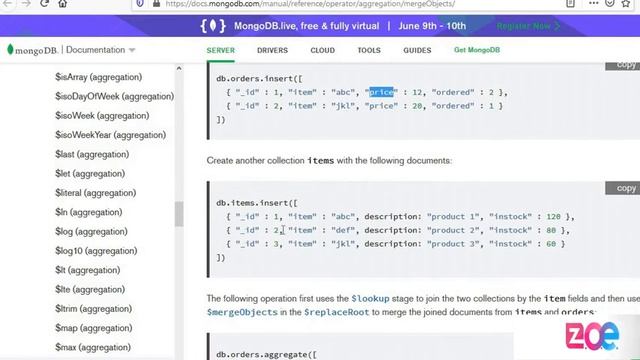This screenshot has height=360, width=640.
Task: Open $isoWeekYear (aggregation) in sidebar
Action: click(x=110, y=135)
